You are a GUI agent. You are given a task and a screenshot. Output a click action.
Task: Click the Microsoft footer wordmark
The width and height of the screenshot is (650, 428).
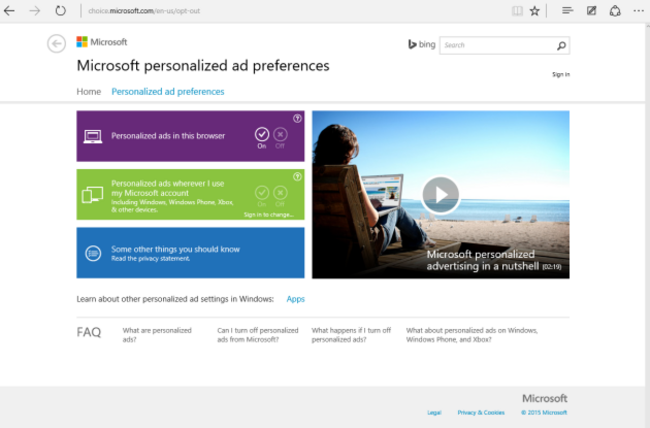coord(545,399)
